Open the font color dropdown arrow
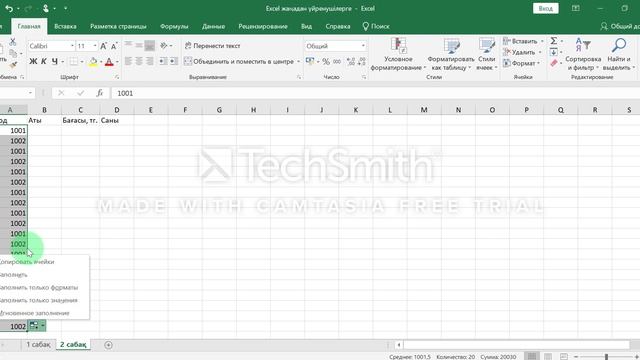This screenshot has width=640, height=360. (x=117, y=62)
